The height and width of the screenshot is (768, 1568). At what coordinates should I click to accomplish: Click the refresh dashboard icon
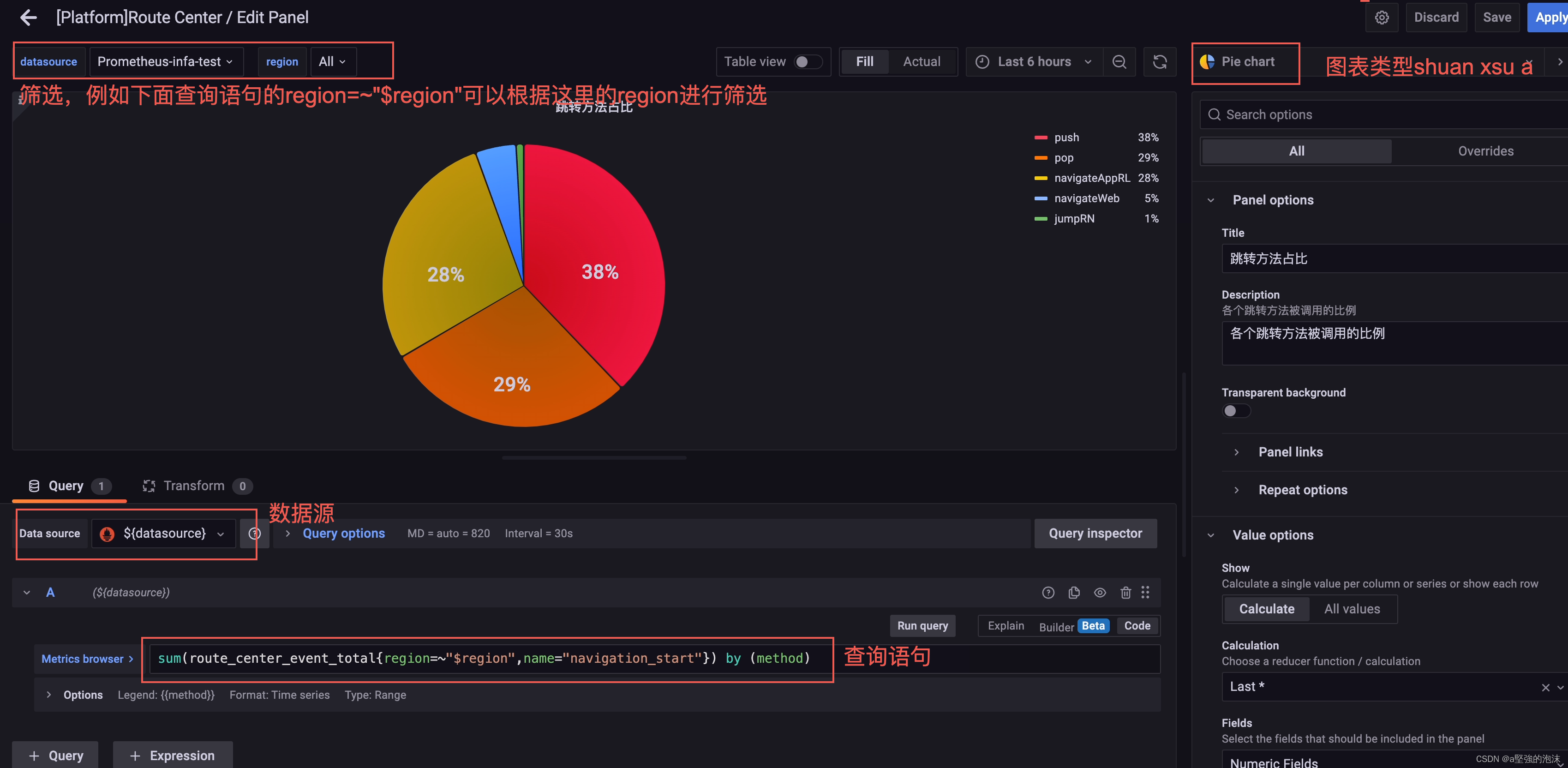click(1159, 61)
